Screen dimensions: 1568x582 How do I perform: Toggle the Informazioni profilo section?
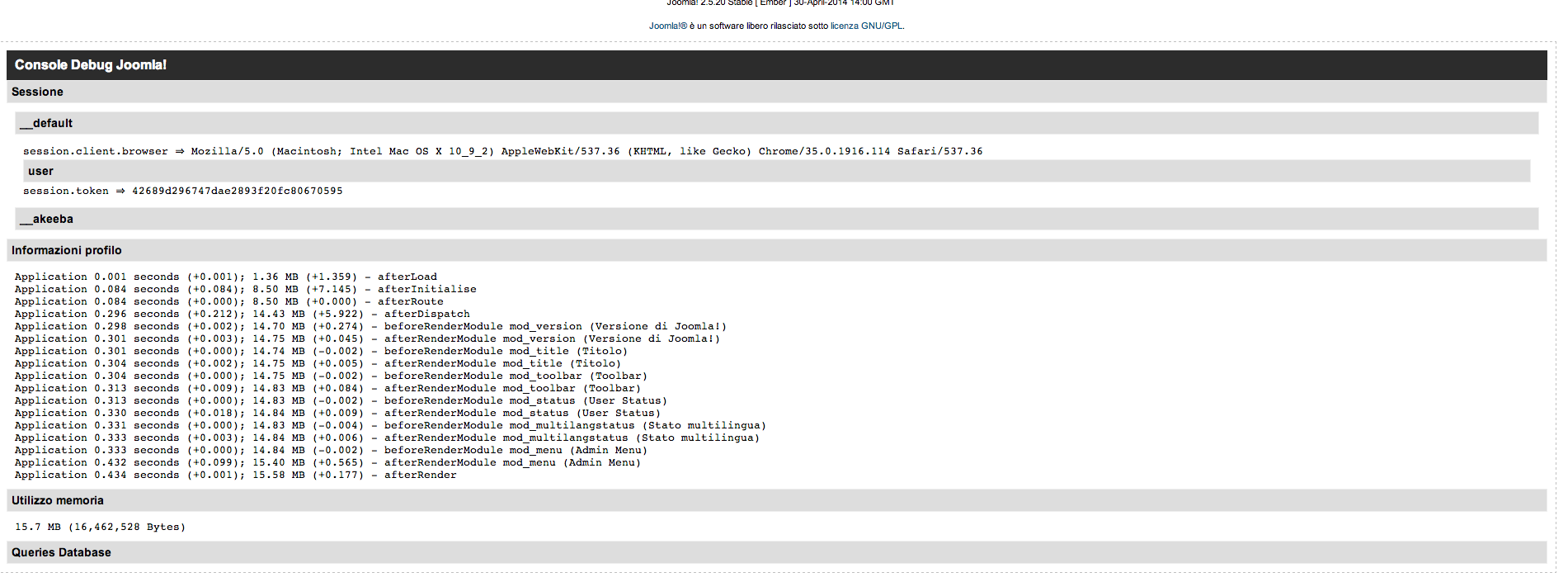tap(776, 250)
